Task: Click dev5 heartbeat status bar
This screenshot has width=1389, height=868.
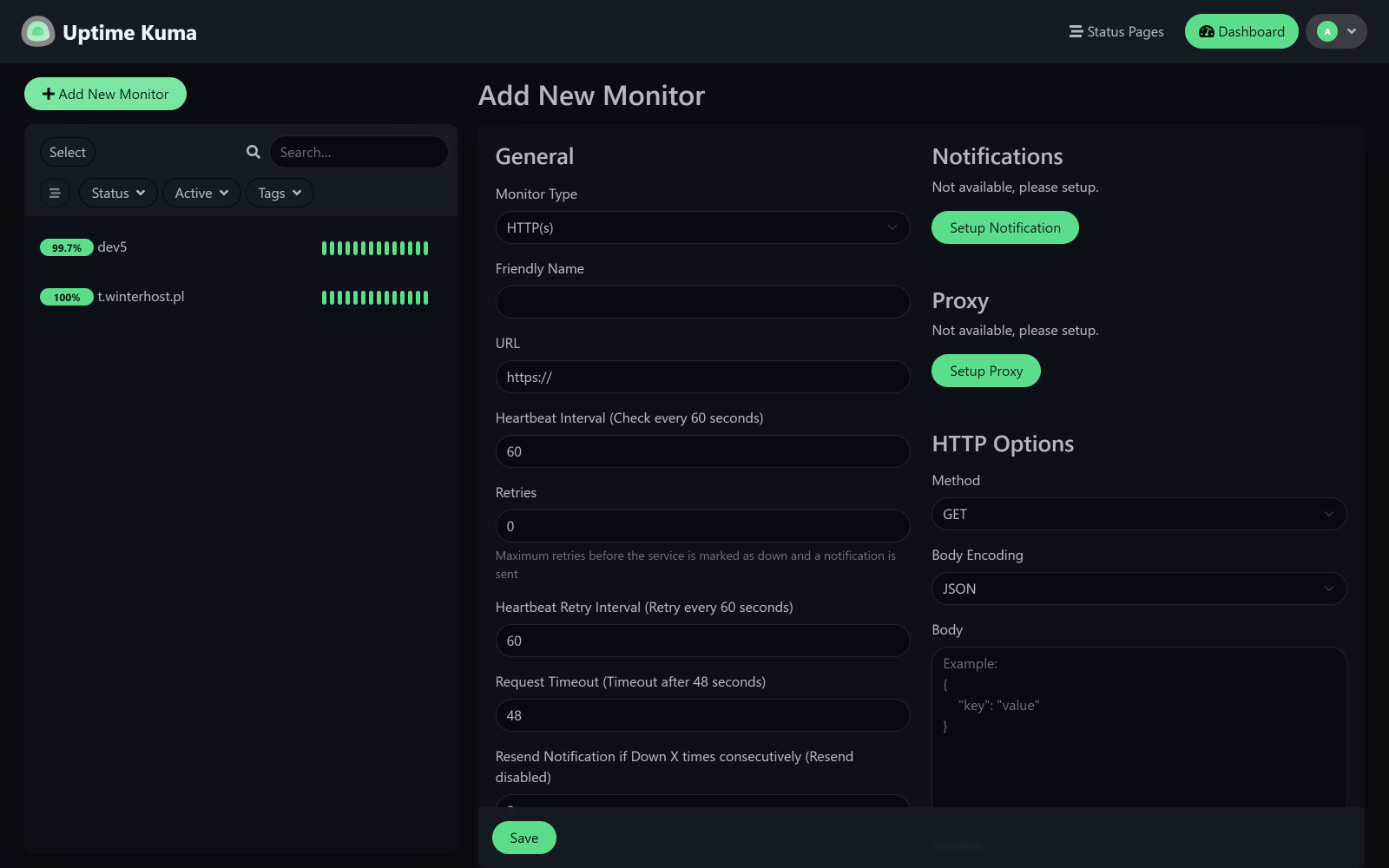Action: (375, 248)
